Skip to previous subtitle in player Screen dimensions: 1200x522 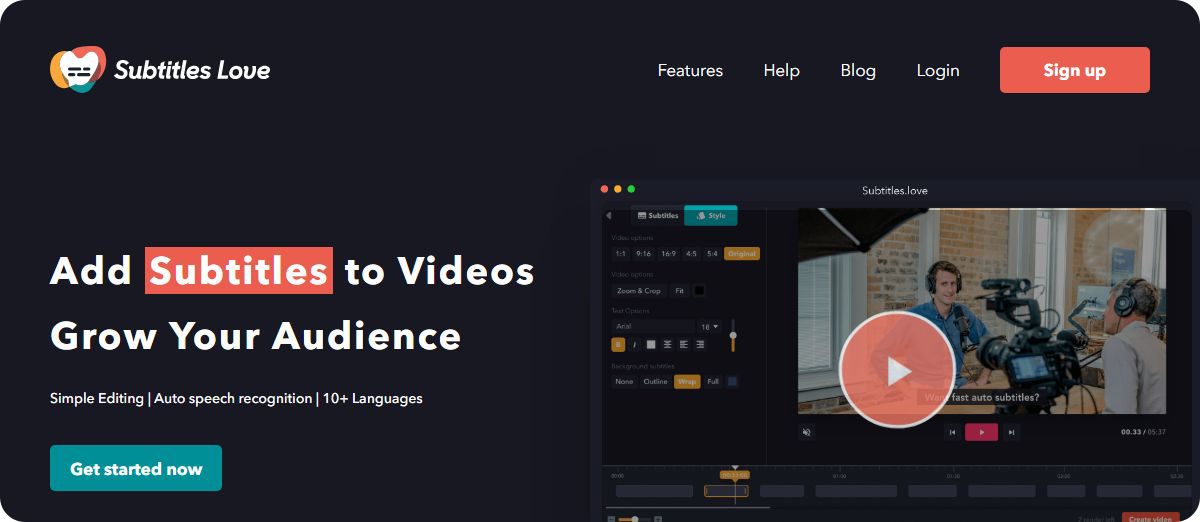coord(952,432)
